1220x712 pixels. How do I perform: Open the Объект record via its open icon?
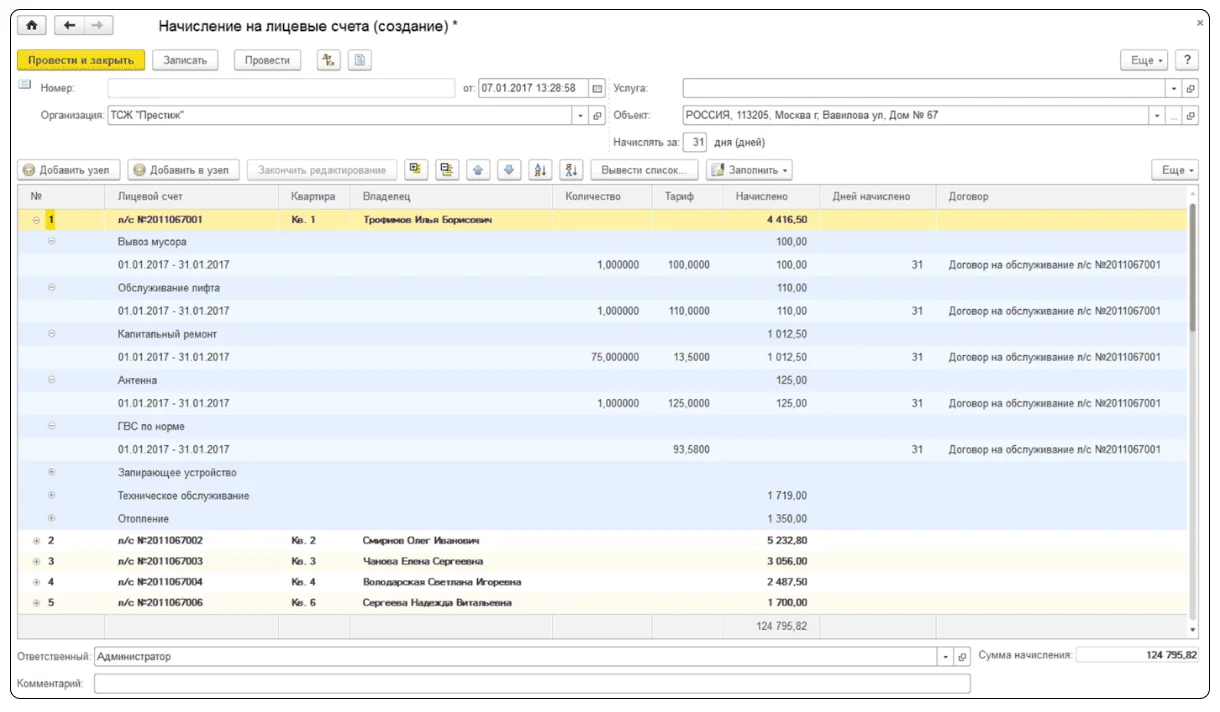pyautogui.click(x=1190, y=115)
